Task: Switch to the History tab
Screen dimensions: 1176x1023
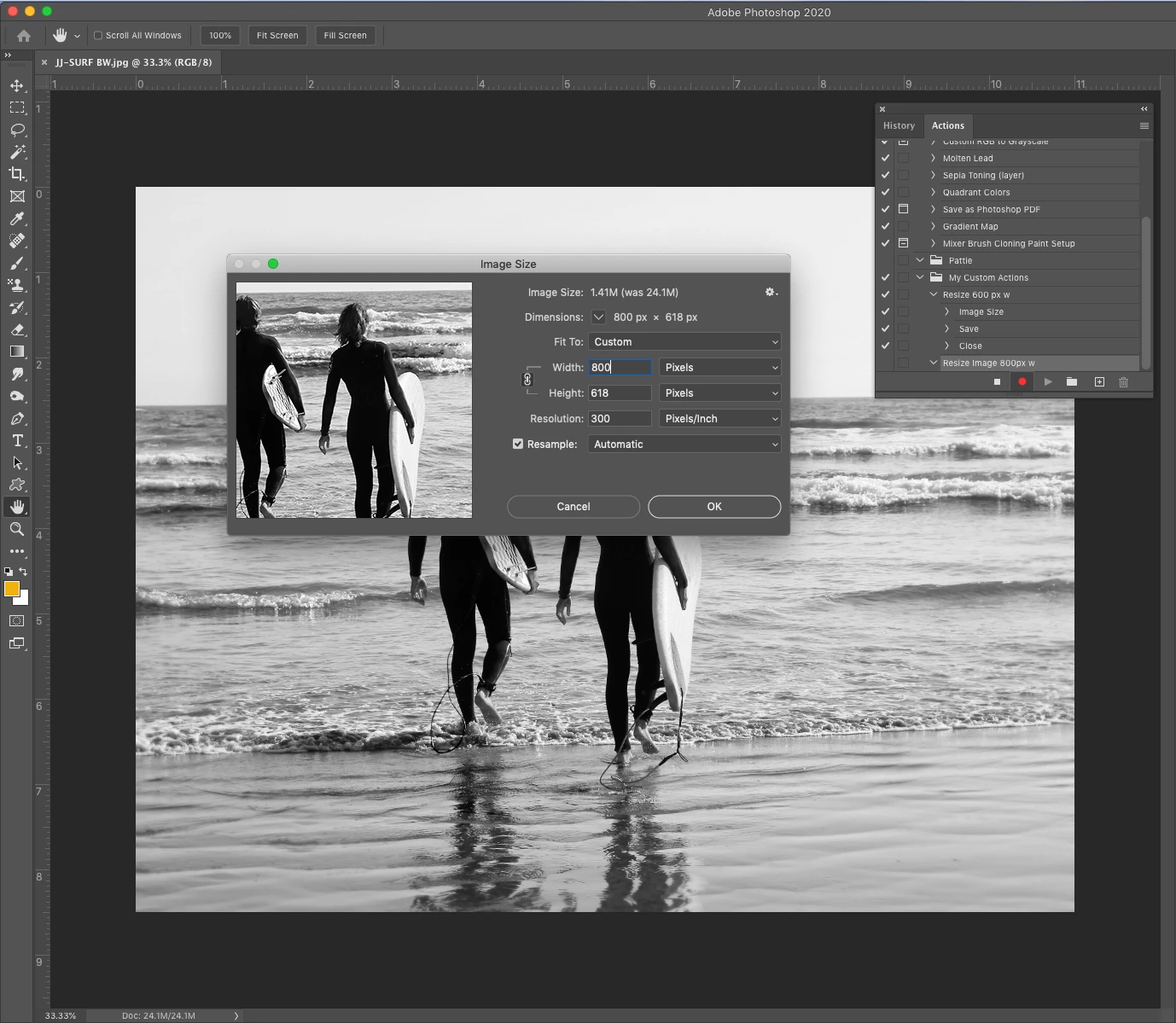Action: tap(899, 125)
